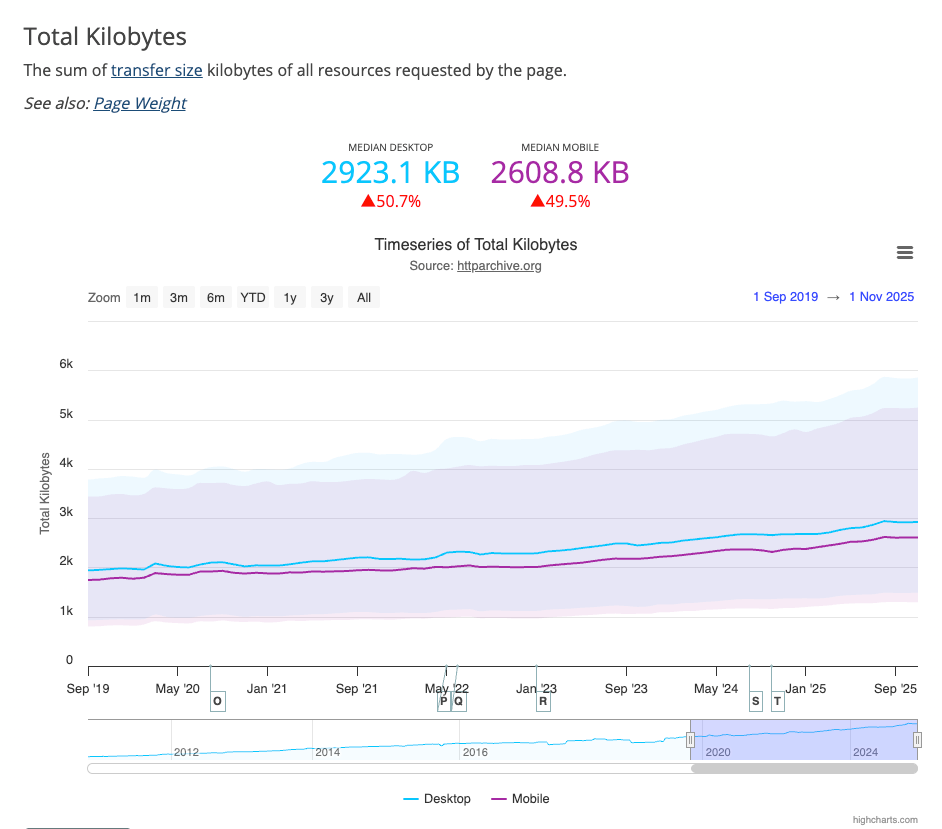Viewport: 942px width, 829px height.
Task: Show All time range
Action: [364, 297]
